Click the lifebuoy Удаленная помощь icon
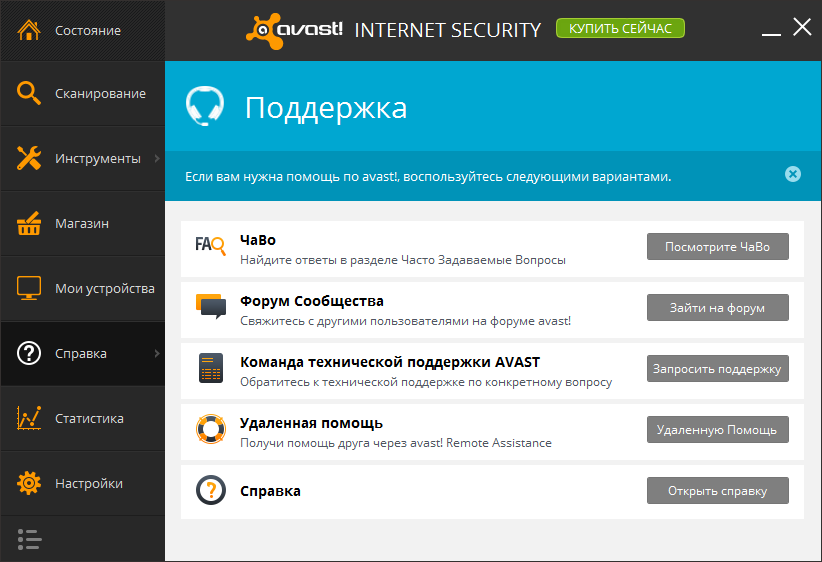The image size is (822, 562). (211, 430)
